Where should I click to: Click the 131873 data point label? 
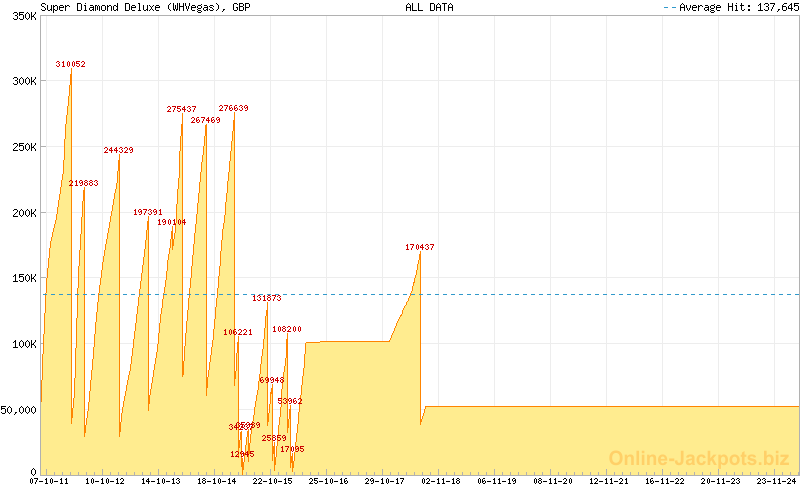pyautogui.click(x=266, y=298)
